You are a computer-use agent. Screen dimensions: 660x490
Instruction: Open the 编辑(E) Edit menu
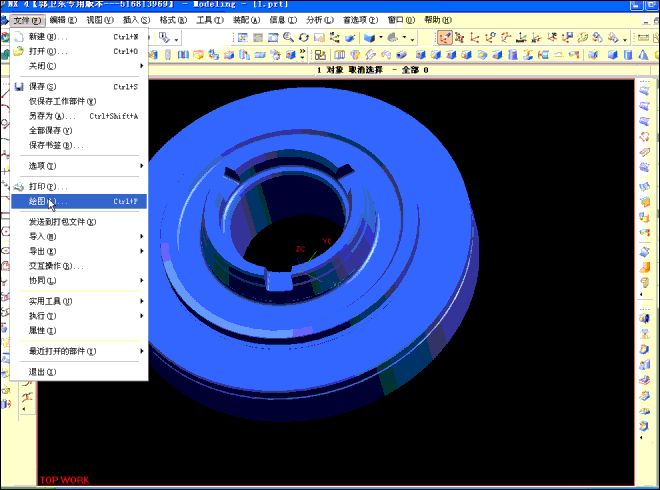(x=63, y=20)
